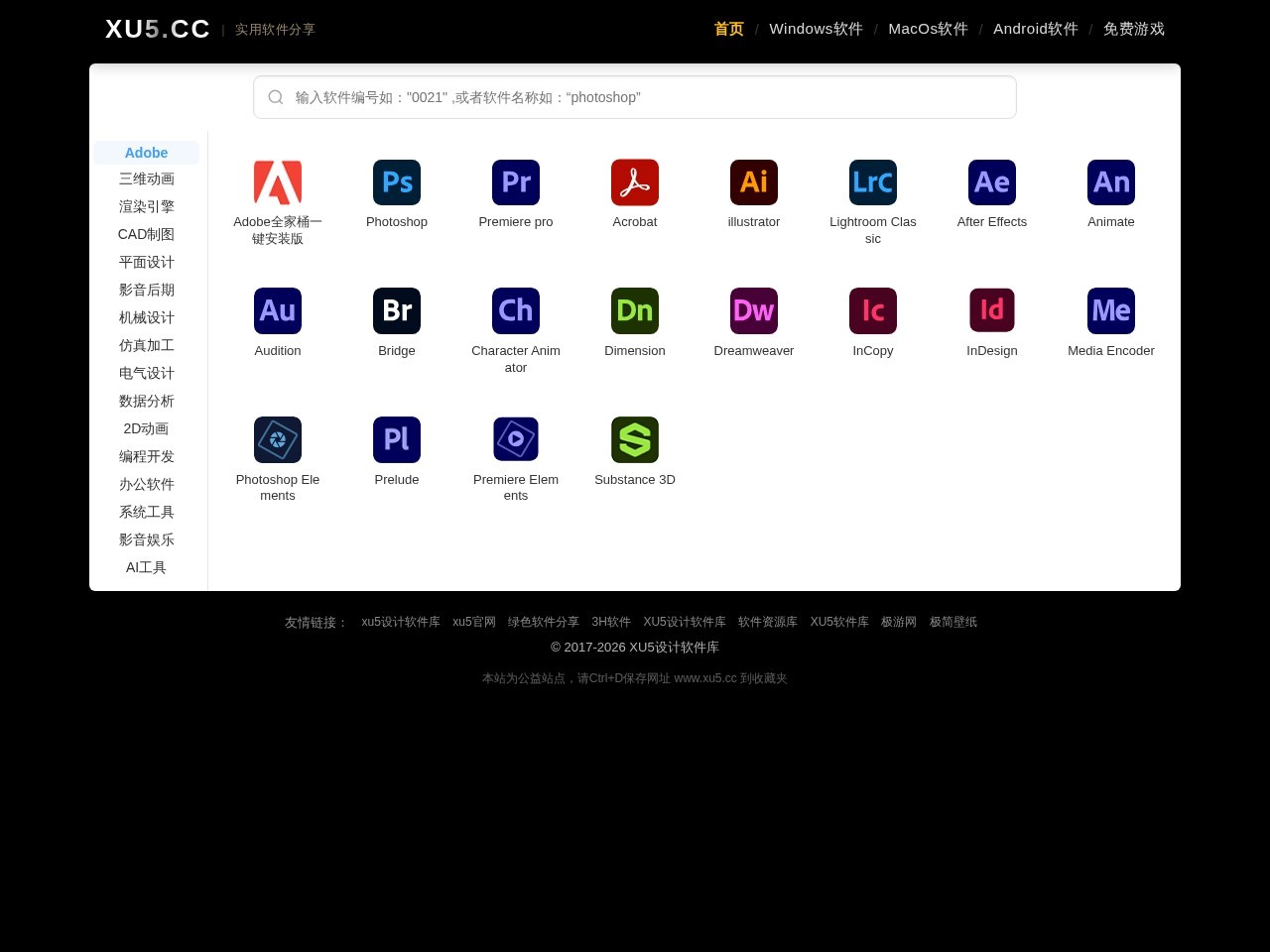Select the AI工具 sidebar category

tap(146, 567)
